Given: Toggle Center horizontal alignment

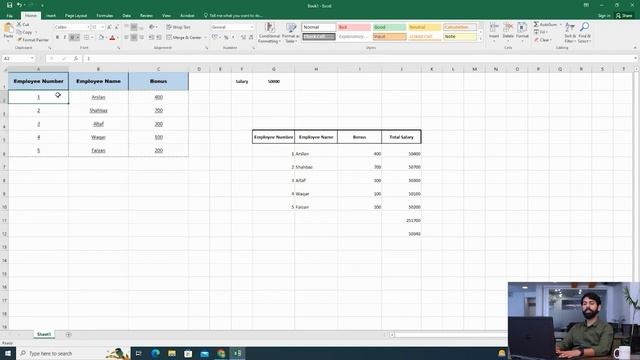Looking at the screenshot, I should (x=134, y=38).
